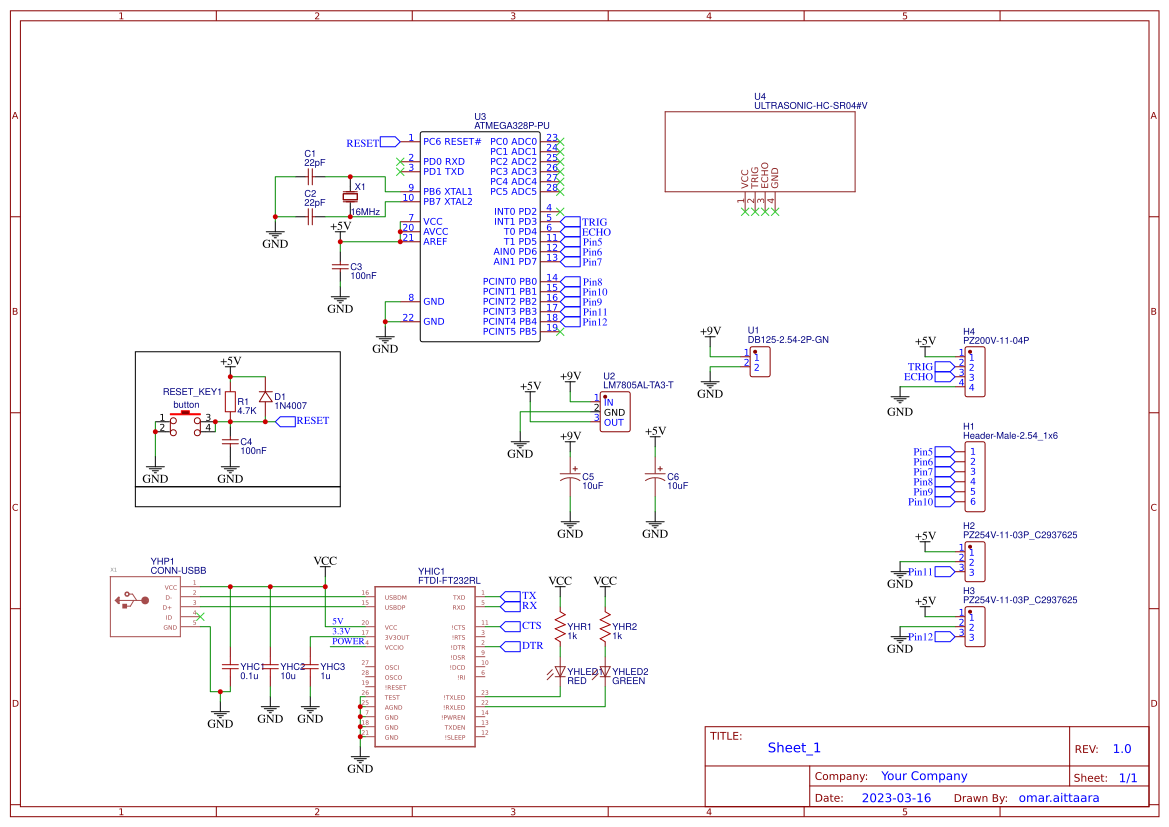Click the Pin11 net flag on H2 header

click(x=945, y=572)
